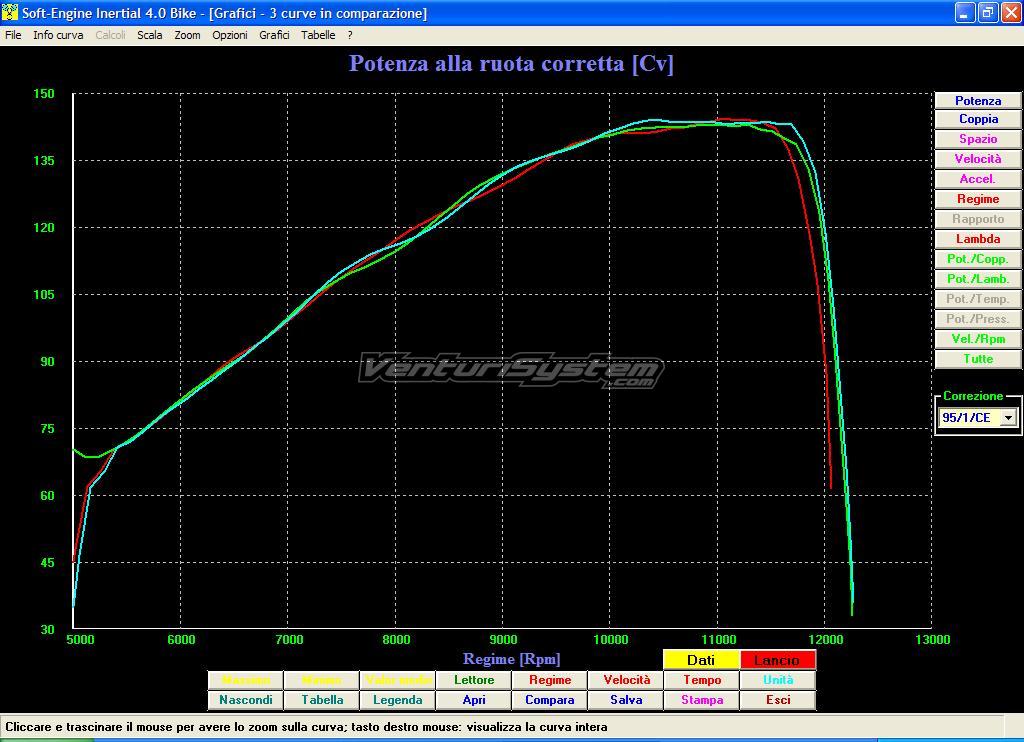The width and height of the screenshot is (1024, 742).
Task: Click Esci to exit
Action: (778, 700)
